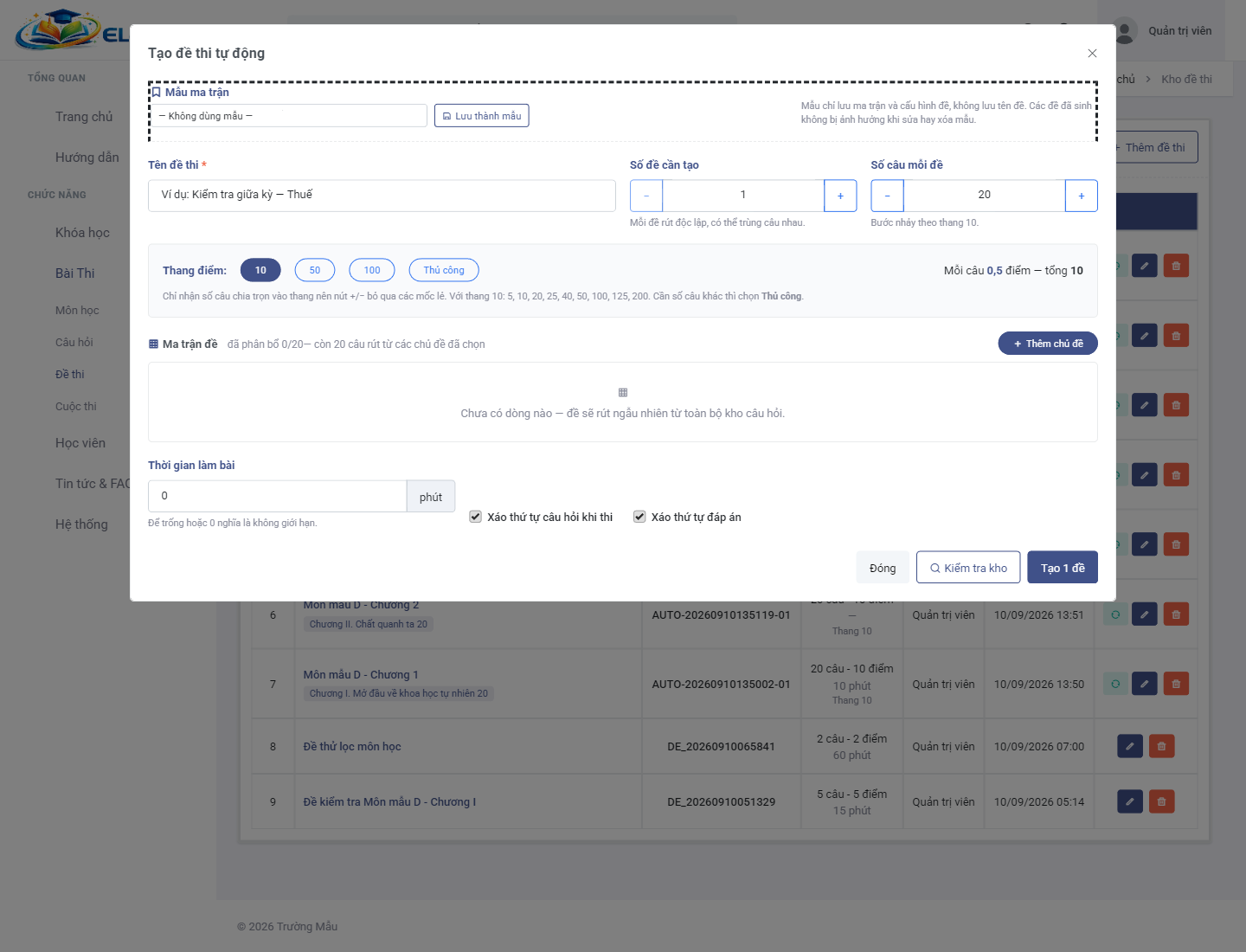Screen dimensions: 1246x952
Task: Open Khóa học in the sidebar
Action: 82,233
